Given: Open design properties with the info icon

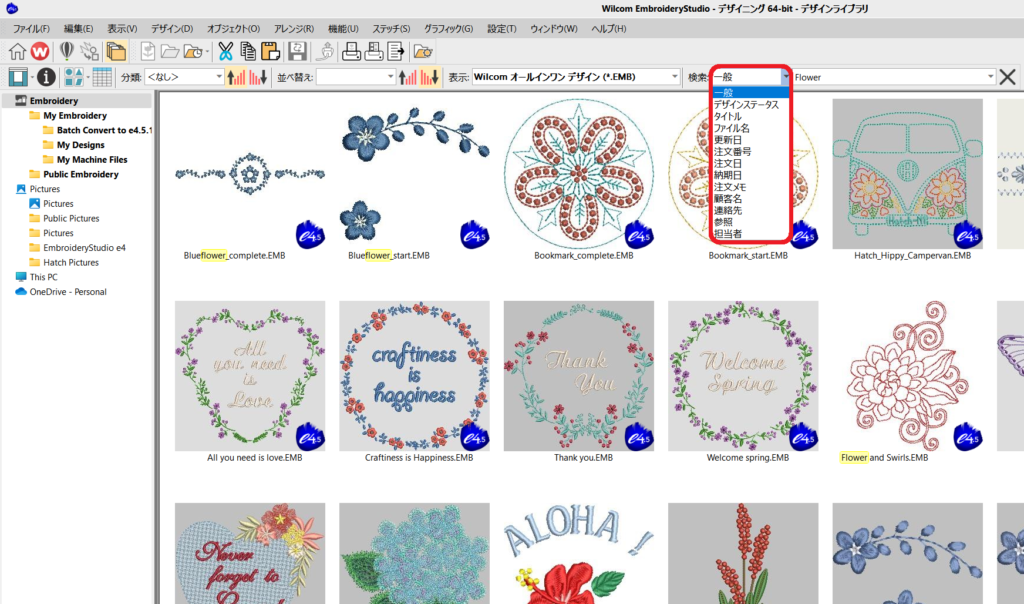Looking at the screenshot, I should point(46,76).
